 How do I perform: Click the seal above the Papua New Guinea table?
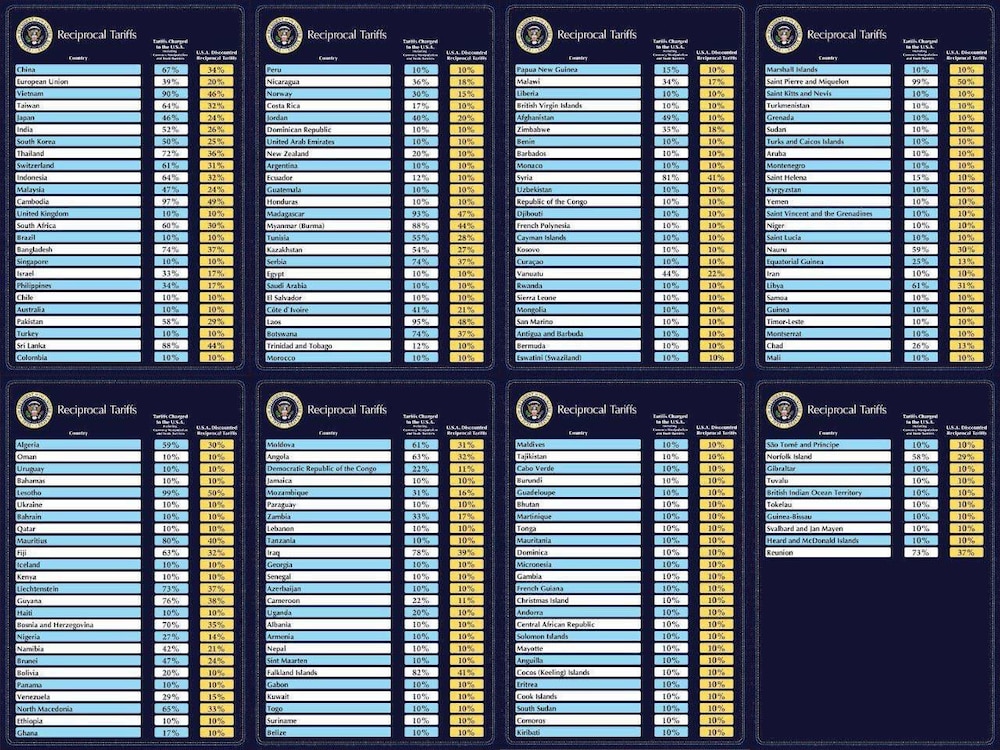tap(534, 35)
